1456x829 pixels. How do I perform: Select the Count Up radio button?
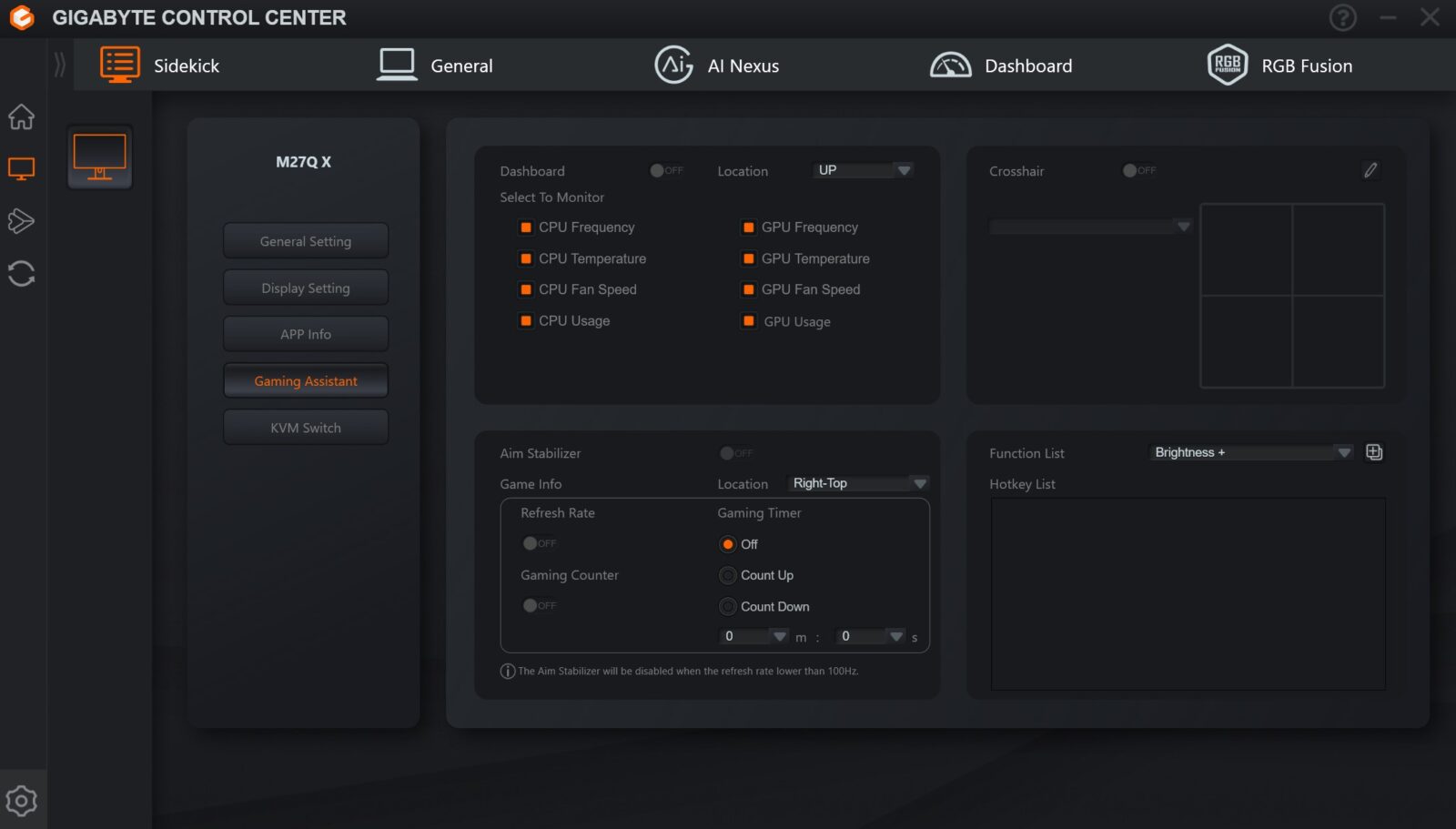click(x=728, y=575)
